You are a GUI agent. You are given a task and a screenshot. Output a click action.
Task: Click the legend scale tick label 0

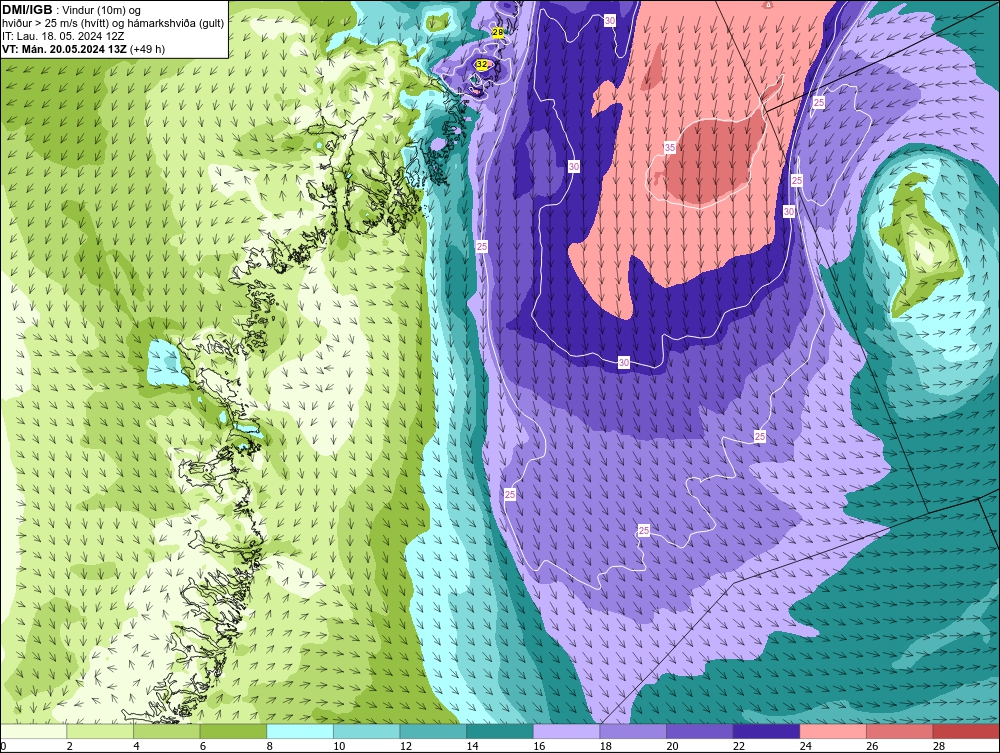click(x=3, y=746)
